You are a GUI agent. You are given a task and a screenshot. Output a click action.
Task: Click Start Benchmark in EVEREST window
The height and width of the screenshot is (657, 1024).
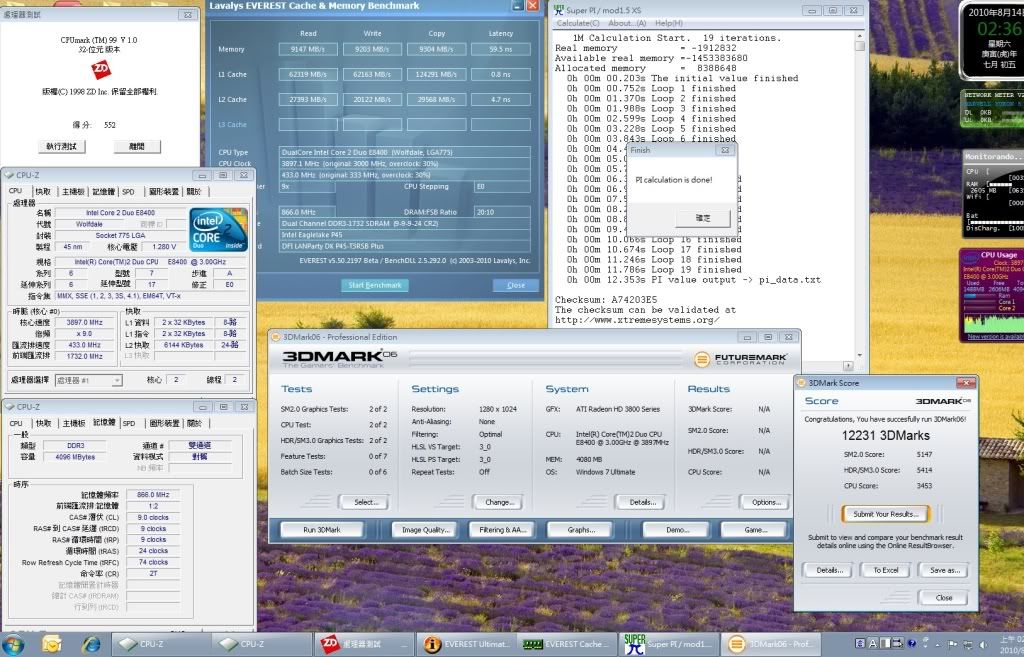coord(375,285)
